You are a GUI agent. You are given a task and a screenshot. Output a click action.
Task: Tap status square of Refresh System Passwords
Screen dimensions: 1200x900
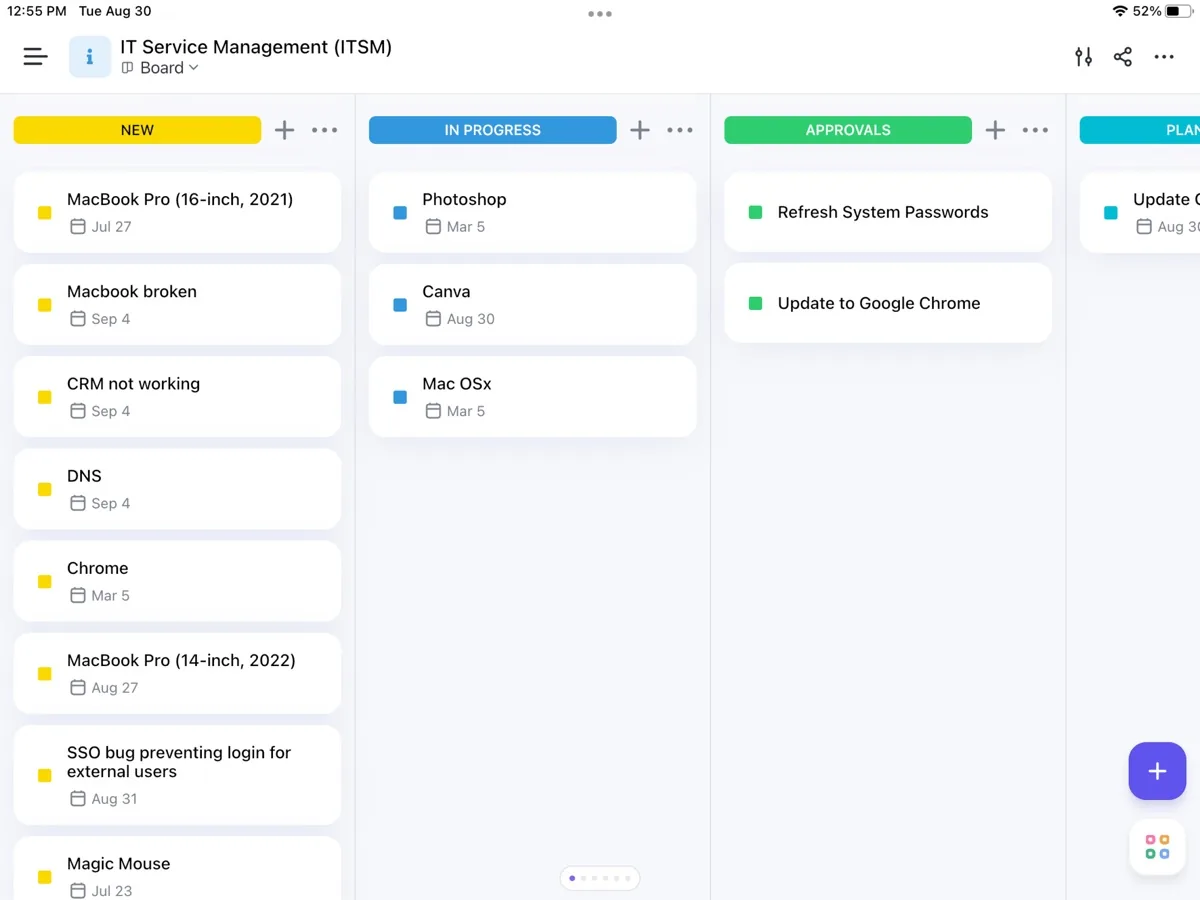pyautogui.click(x=755, y=212)
